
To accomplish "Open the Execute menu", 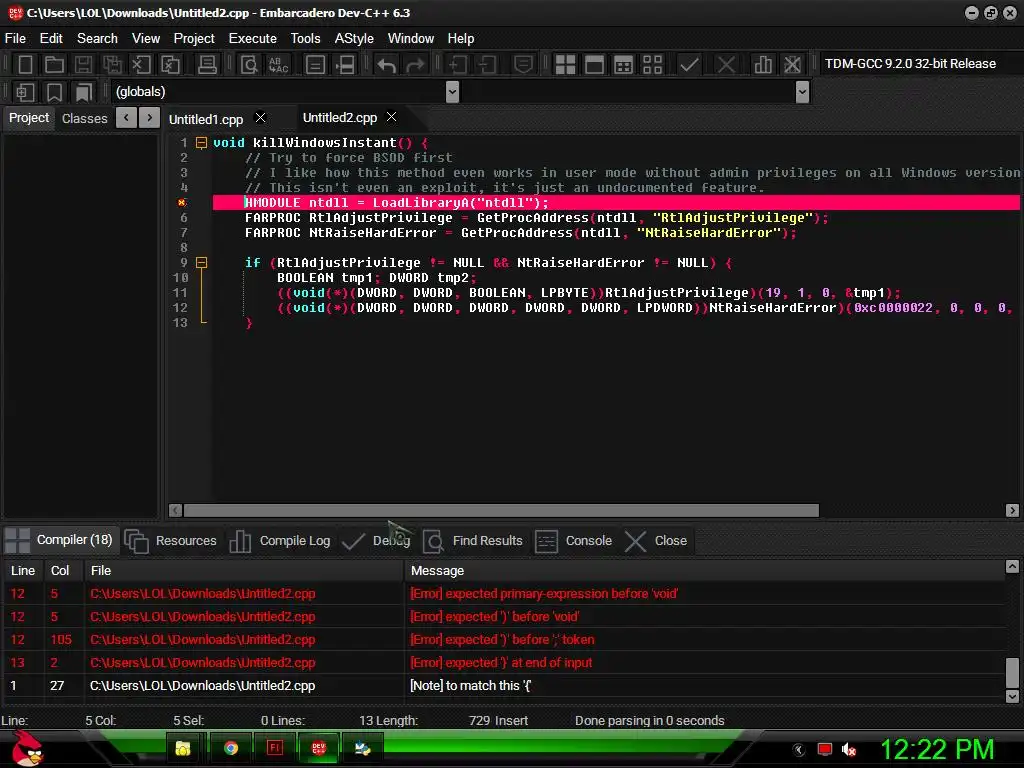I will (253, 39).
